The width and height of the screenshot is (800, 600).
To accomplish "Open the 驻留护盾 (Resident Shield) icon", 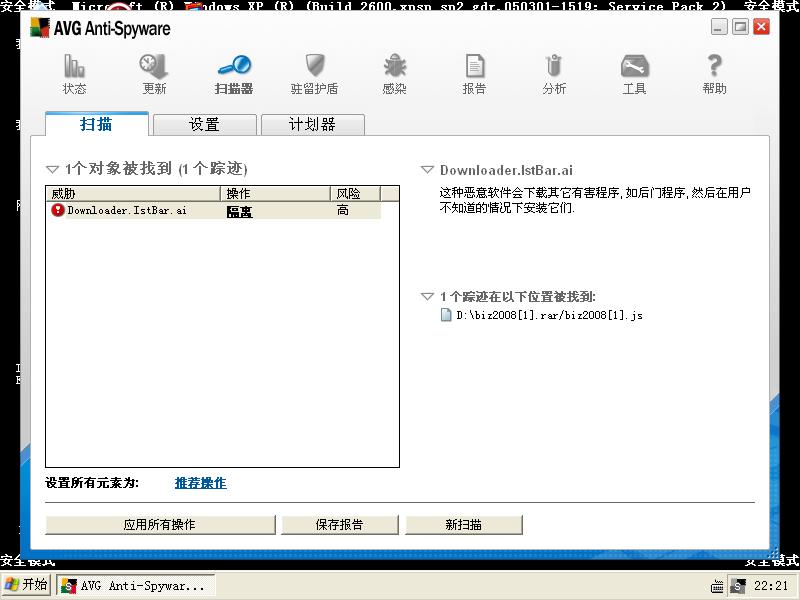I will [x=315, y=66].
